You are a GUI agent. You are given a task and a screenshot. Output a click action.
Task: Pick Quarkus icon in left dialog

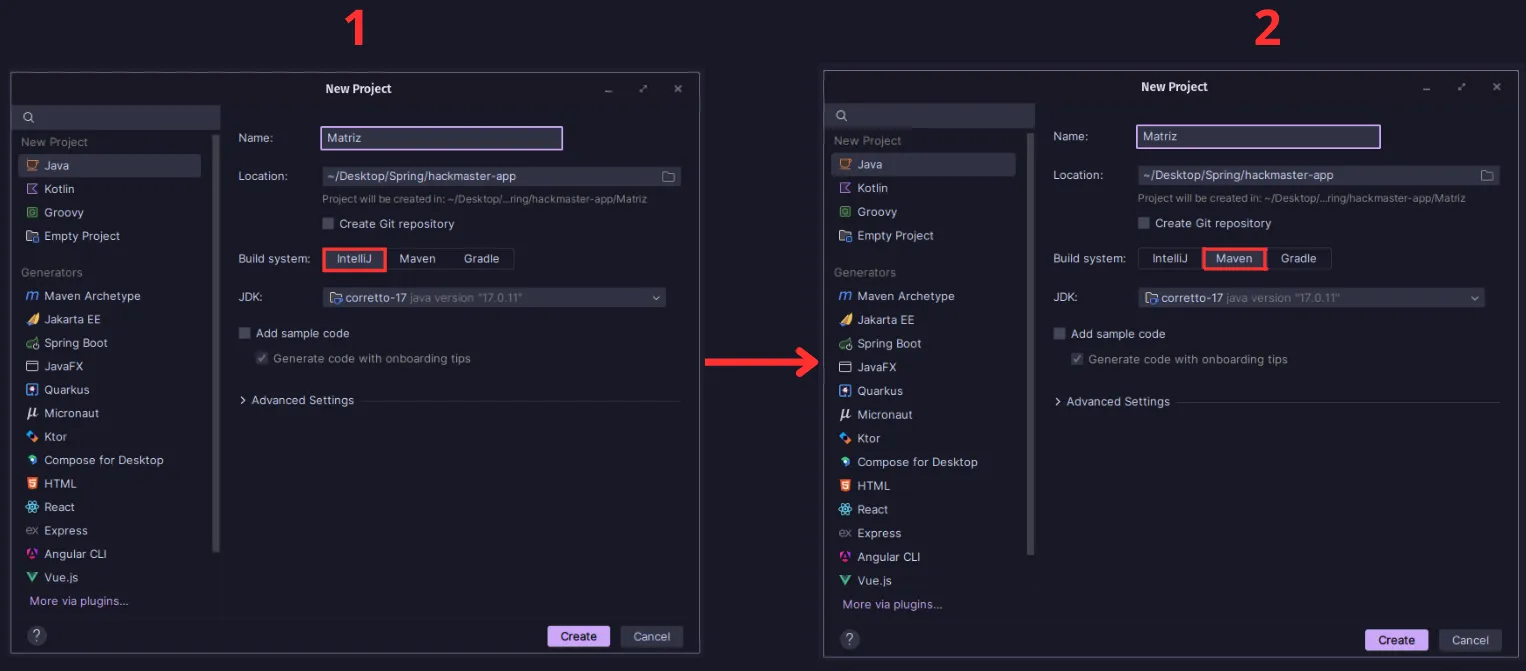click(32, 390)
